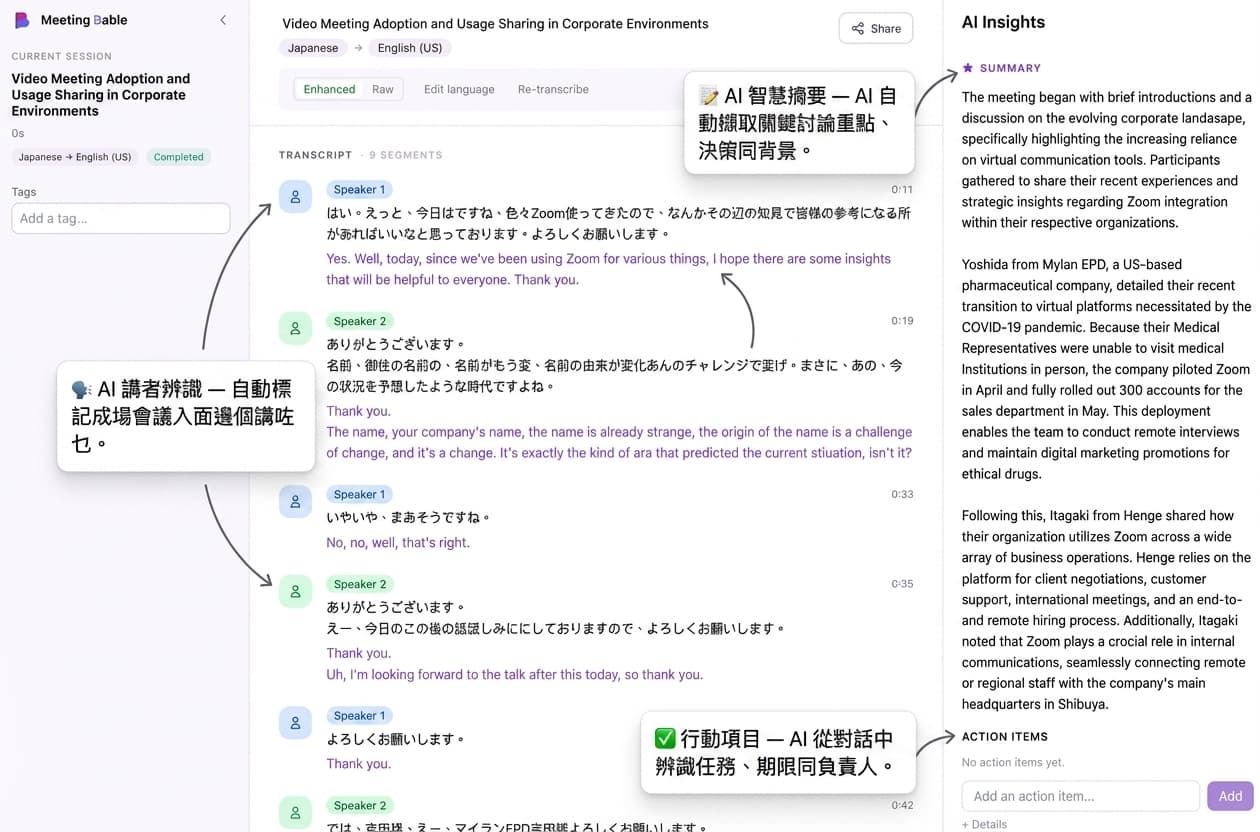Click the Add button for action items
The width and height of the screenshot is (1260, 832).
click(1229, 795)
